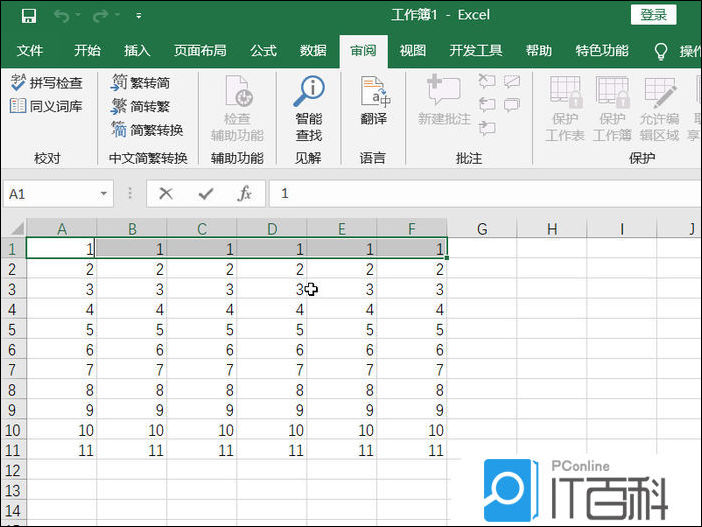Select column A header
The image size is (702, 527).
(62, 229)
